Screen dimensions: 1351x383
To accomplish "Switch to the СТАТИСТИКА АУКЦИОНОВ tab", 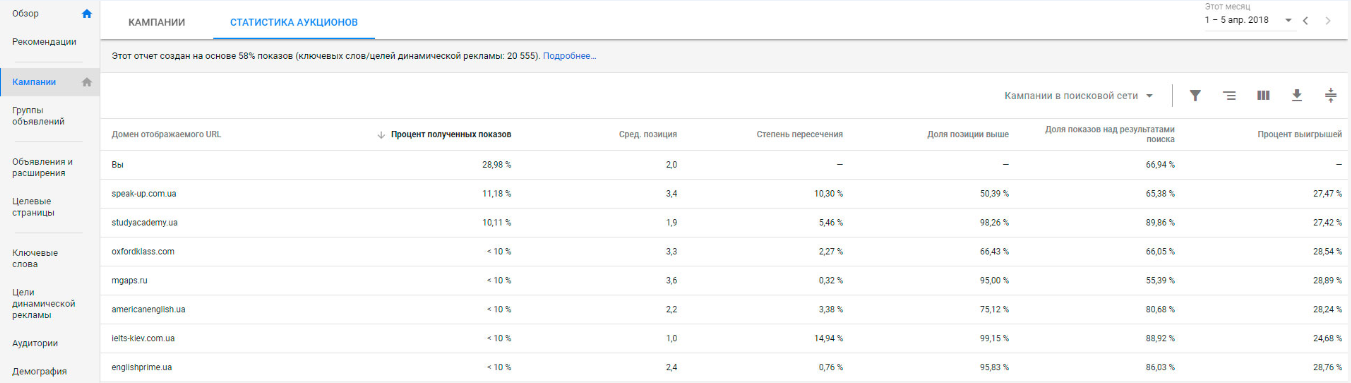I will click(x=294, y=21).
